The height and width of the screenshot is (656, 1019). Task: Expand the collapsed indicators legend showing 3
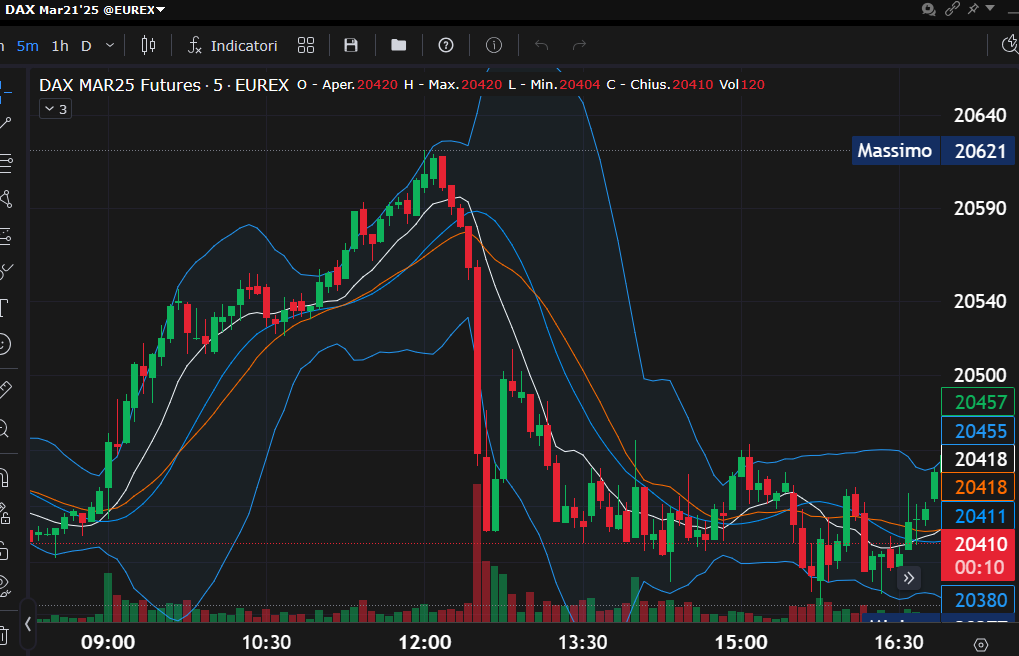55,109
